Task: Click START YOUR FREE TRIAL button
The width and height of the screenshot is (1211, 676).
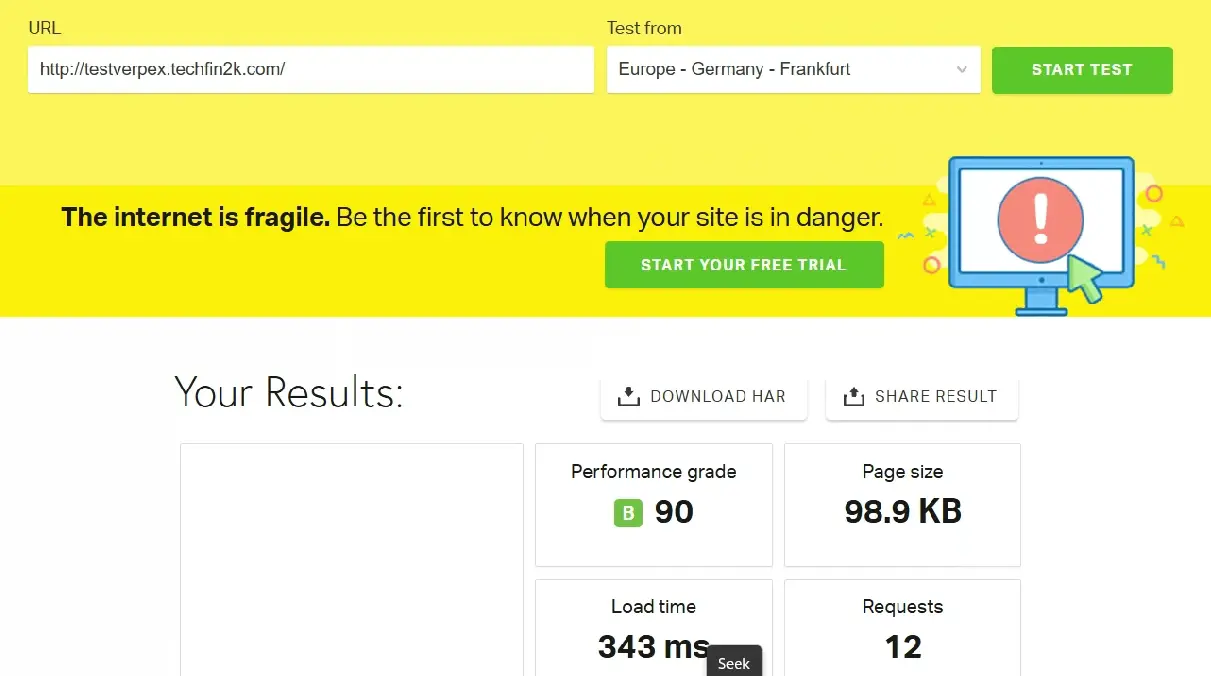Action: point(744,265)
